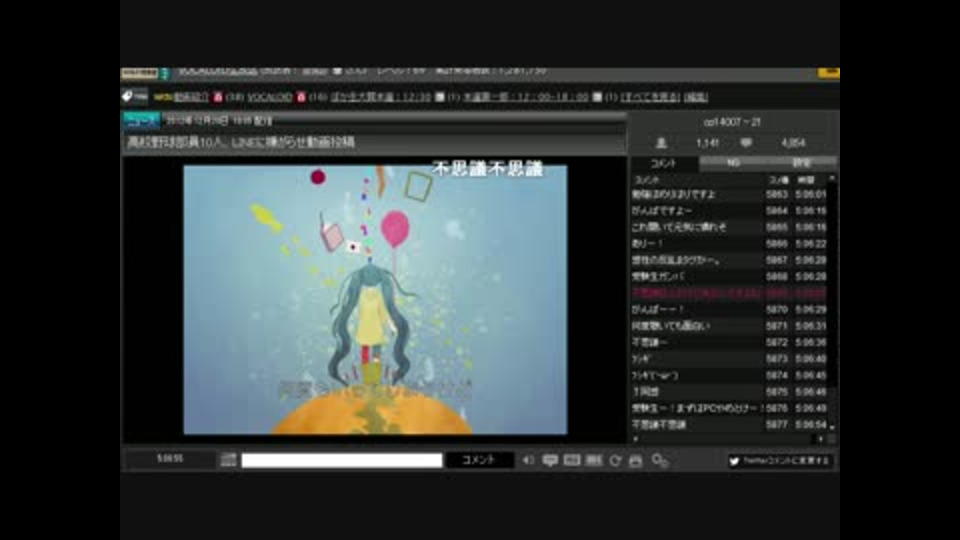Click the reload player icon
Image resolution: width=960 pixels, height=540 pixels.
click(x=615, y=460)
